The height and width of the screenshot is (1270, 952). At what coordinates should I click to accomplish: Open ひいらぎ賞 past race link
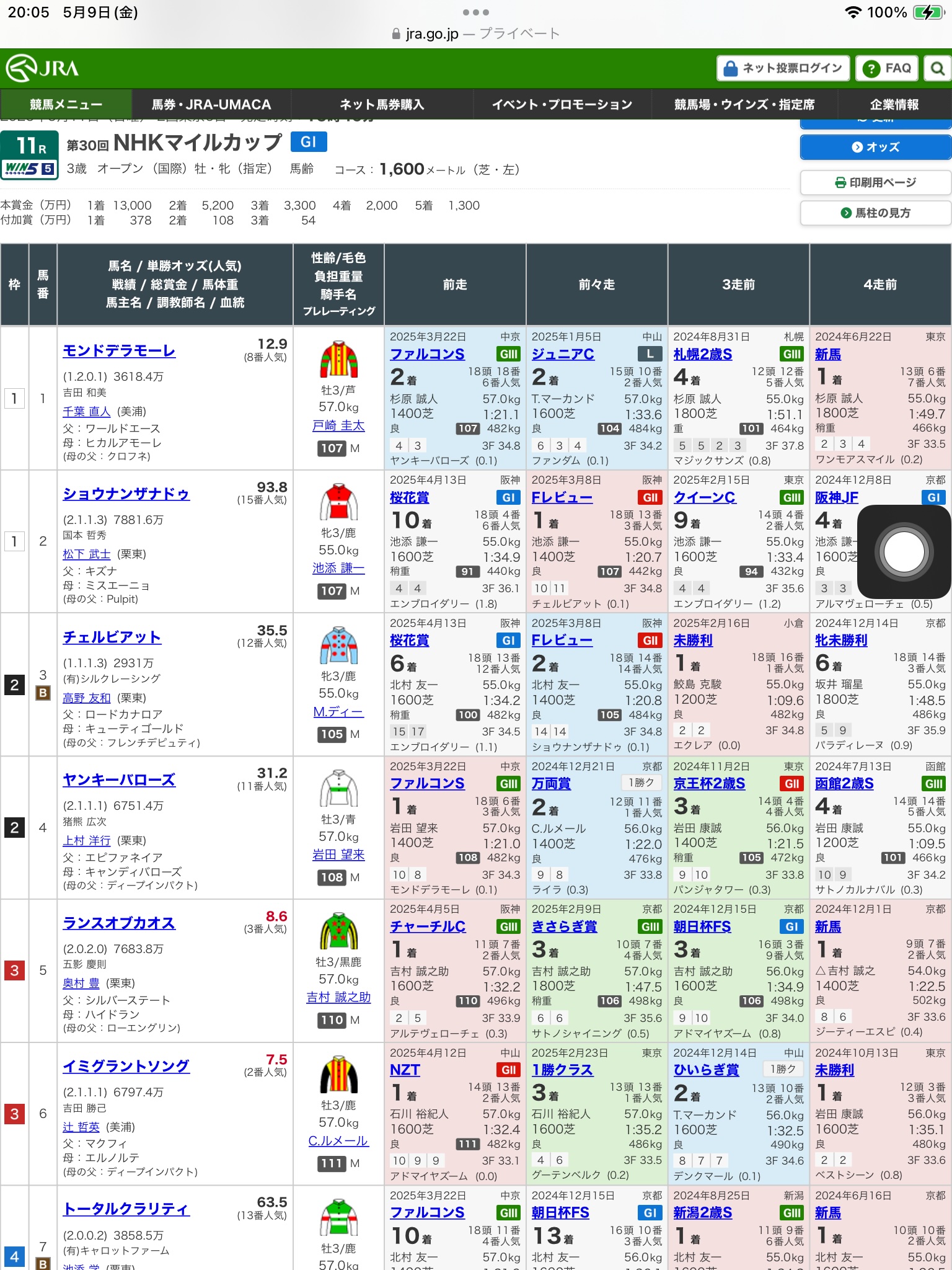coord(706,1070)
